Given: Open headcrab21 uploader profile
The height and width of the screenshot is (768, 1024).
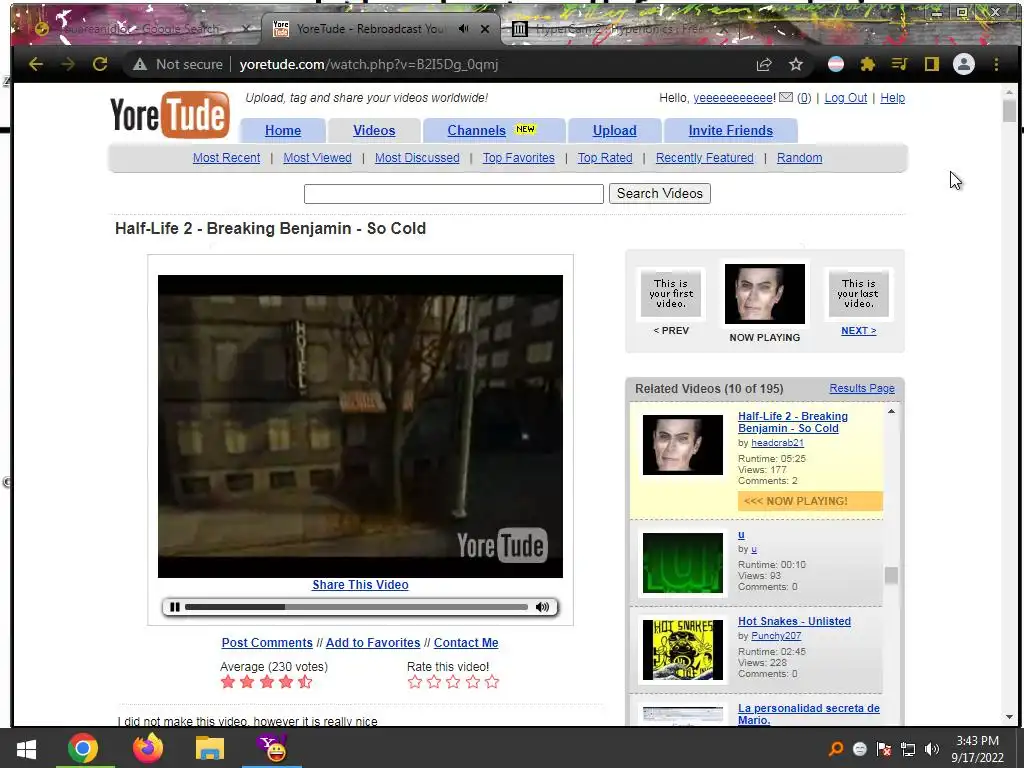Looking at the screenshot, I should pos(777,443).
